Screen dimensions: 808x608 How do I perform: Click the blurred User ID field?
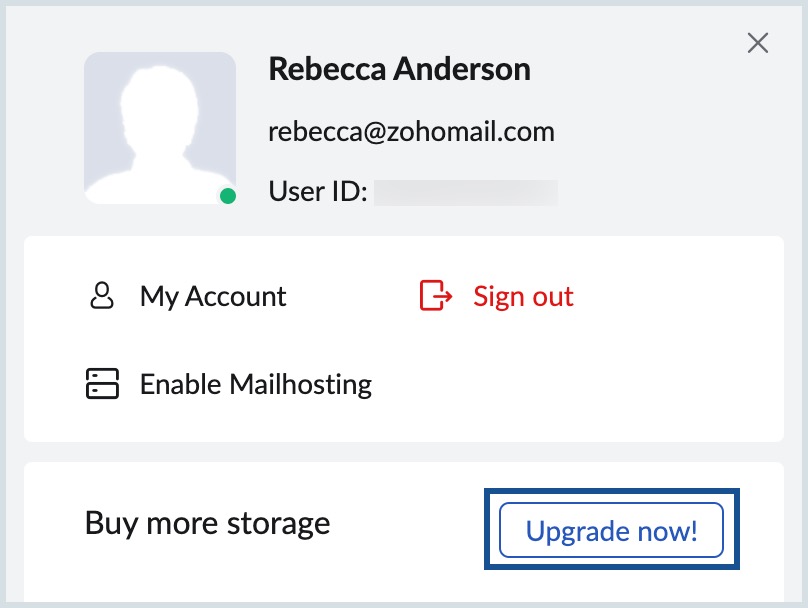point(465,191)
